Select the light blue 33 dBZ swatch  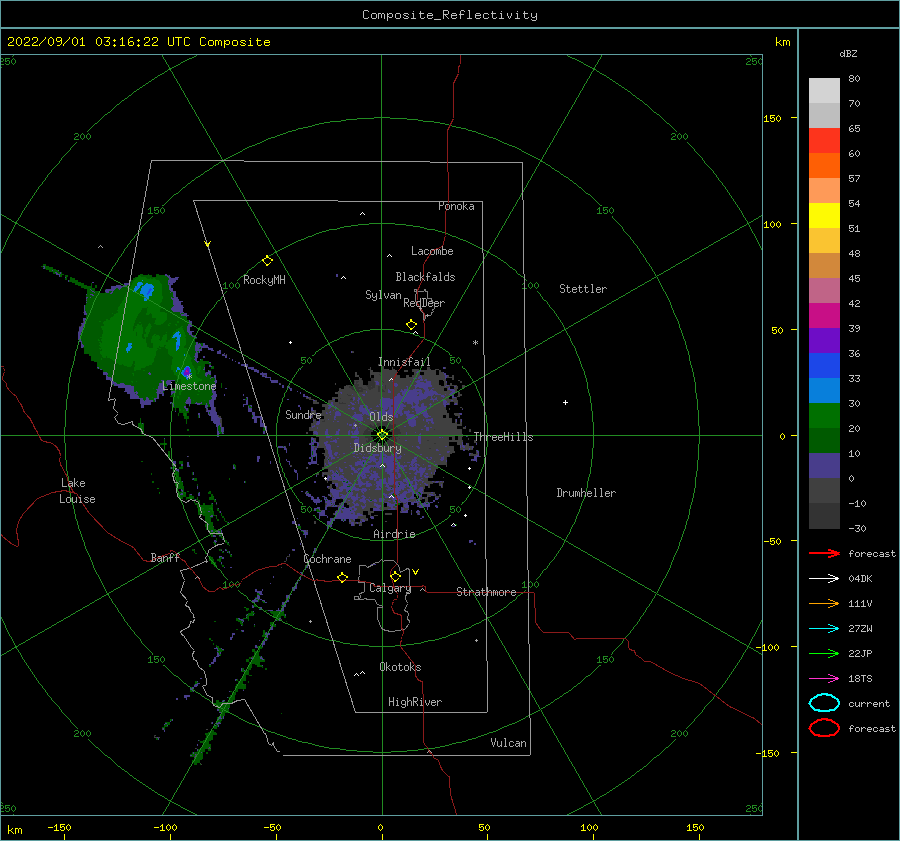pyautogui.click(x=824, y=390)
